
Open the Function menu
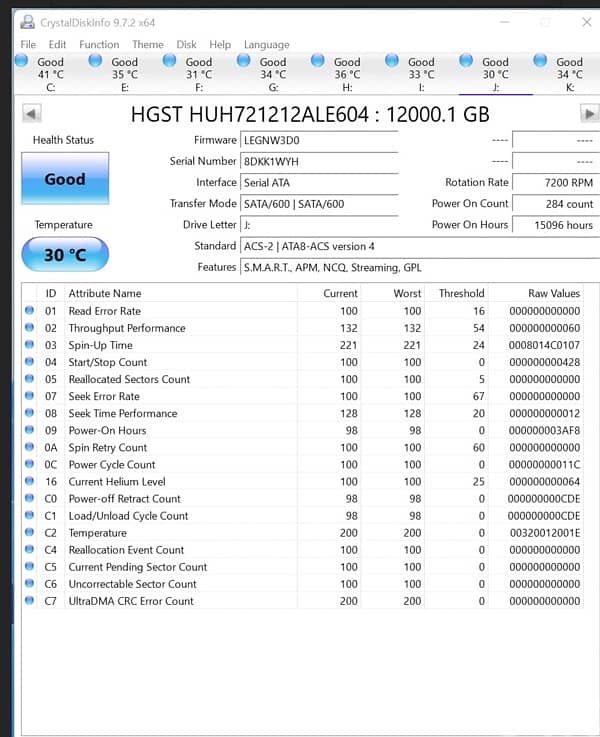[x=99, y=45]
